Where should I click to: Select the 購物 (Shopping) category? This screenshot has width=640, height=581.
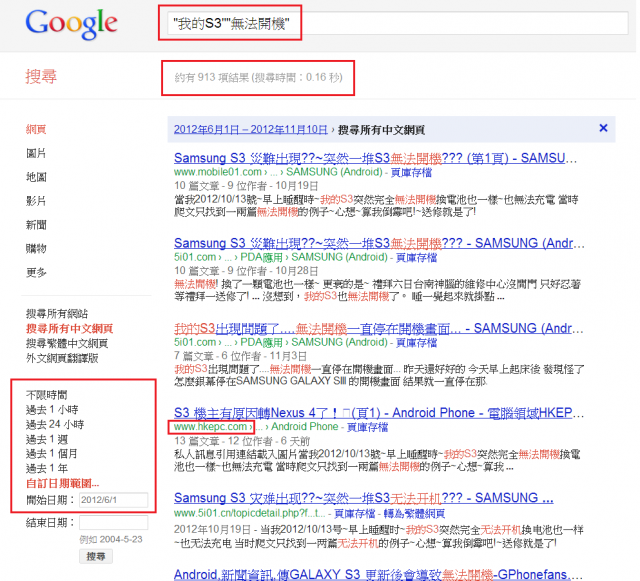click(x=36, y=248)
